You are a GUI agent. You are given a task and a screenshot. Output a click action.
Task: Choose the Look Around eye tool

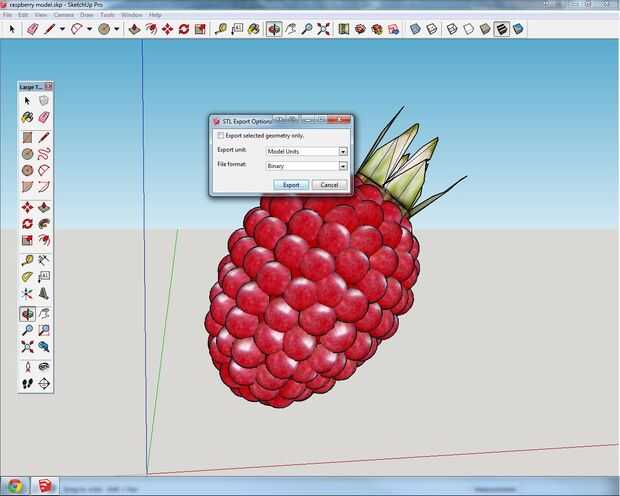[44, 367]
